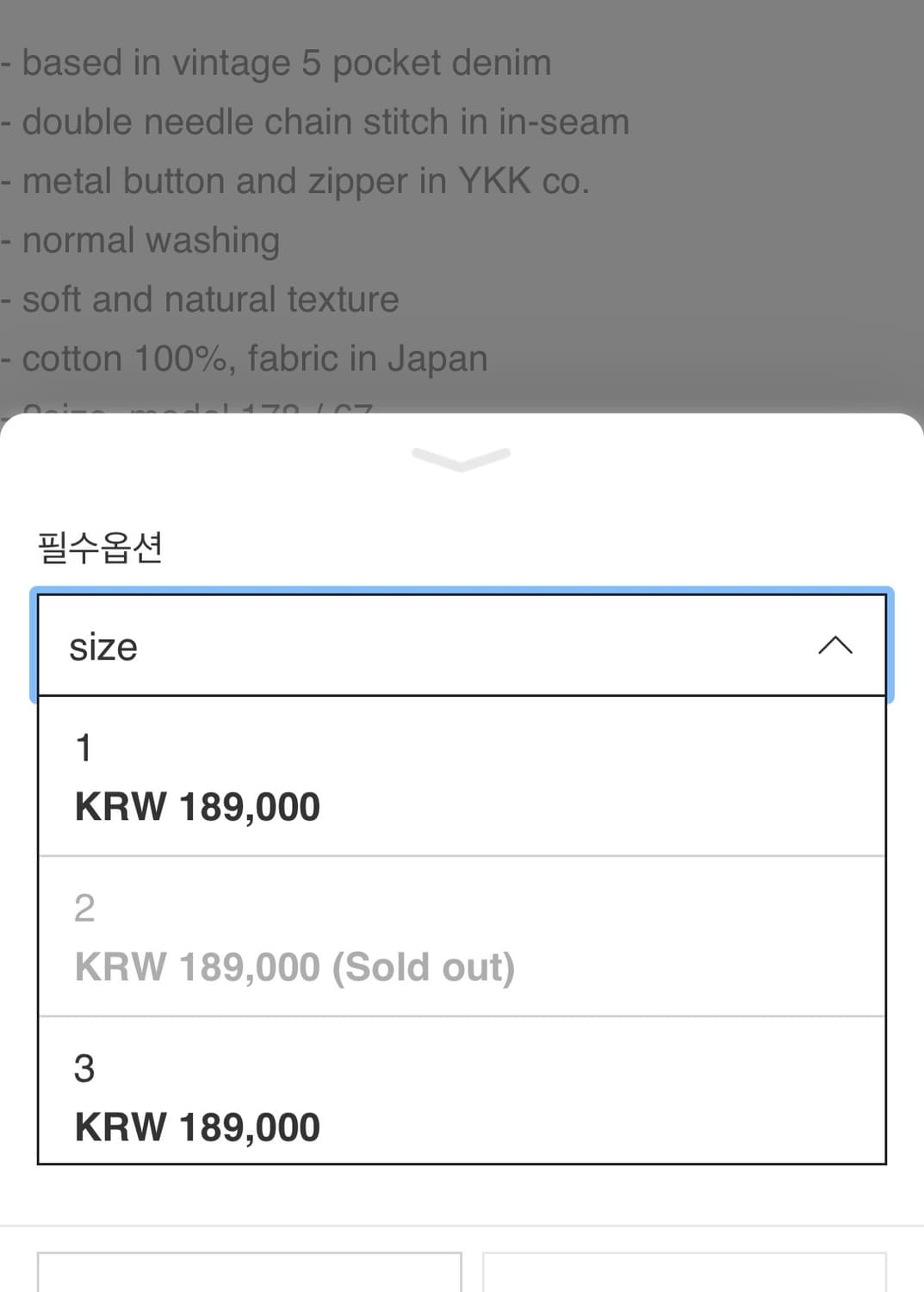
Task: Click the KRW 189,000 price under size 3
Action: [x=197, y=1127]
